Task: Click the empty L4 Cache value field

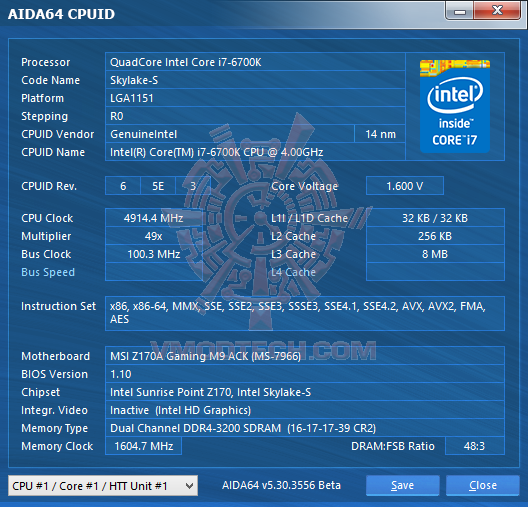Action: coord(435,272)
